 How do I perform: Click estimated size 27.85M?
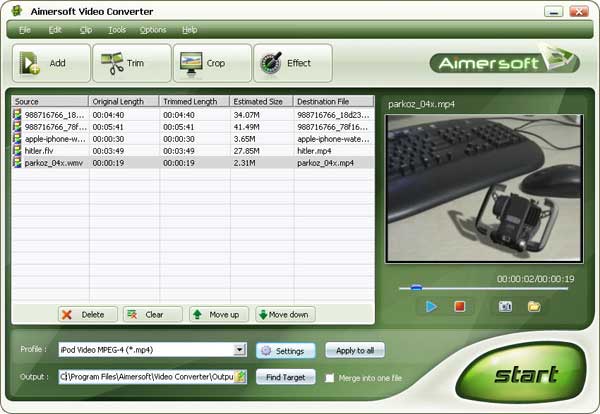pyautogui.click(x=246, y=151)
